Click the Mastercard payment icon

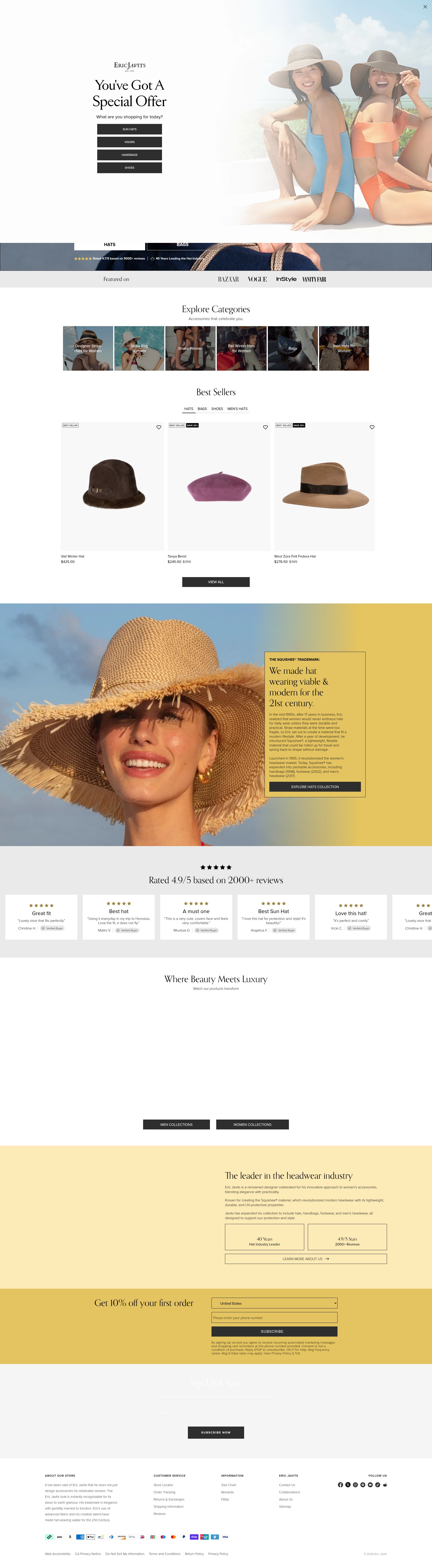click(x=174, y=1537)
